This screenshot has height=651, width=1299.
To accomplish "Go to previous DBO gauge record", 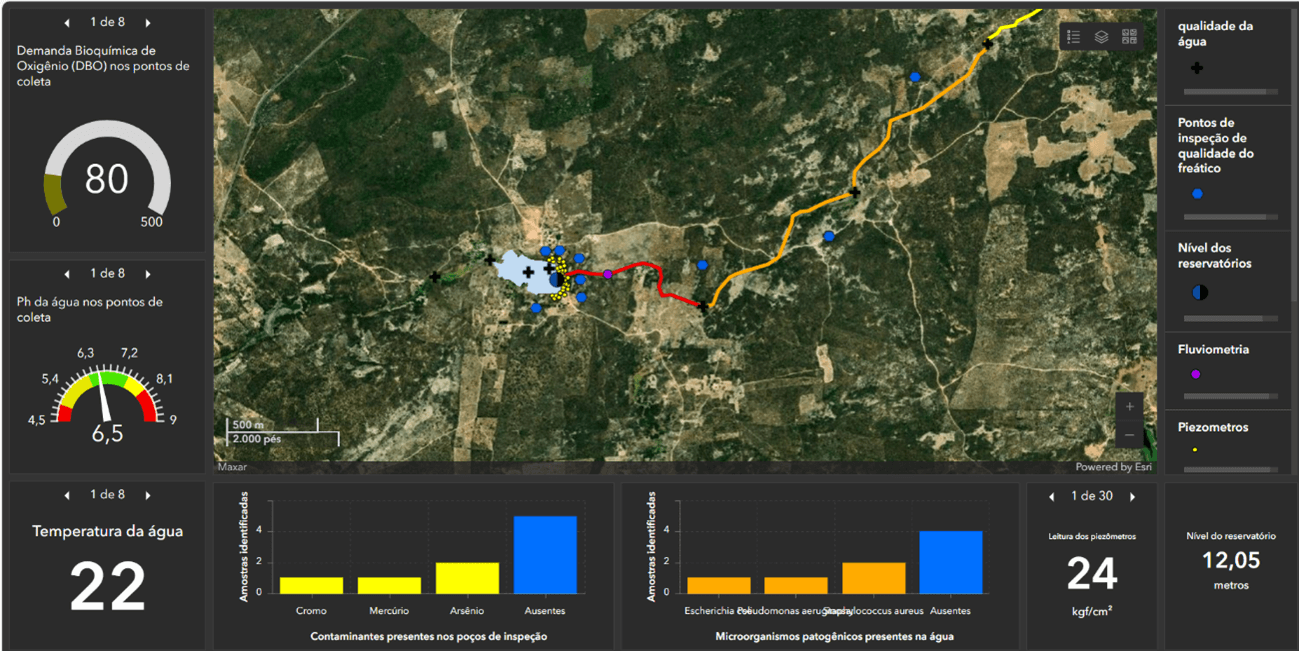I will pos(67,22).
